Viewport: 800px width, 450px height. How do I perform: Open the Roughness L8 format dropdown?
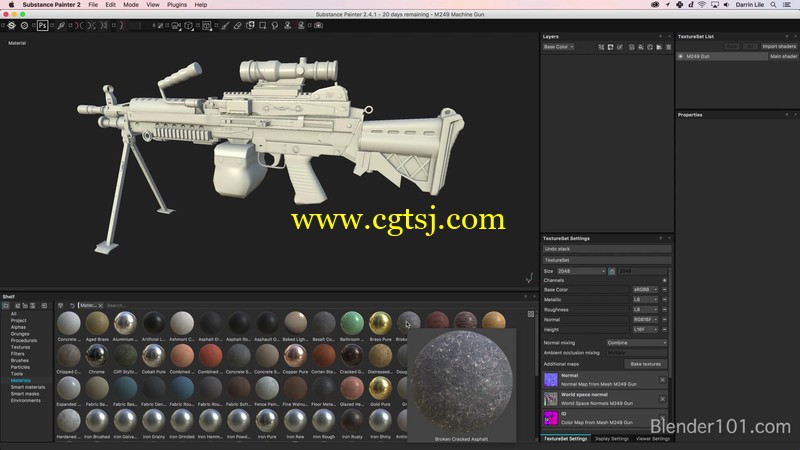[x=645, y=310]
